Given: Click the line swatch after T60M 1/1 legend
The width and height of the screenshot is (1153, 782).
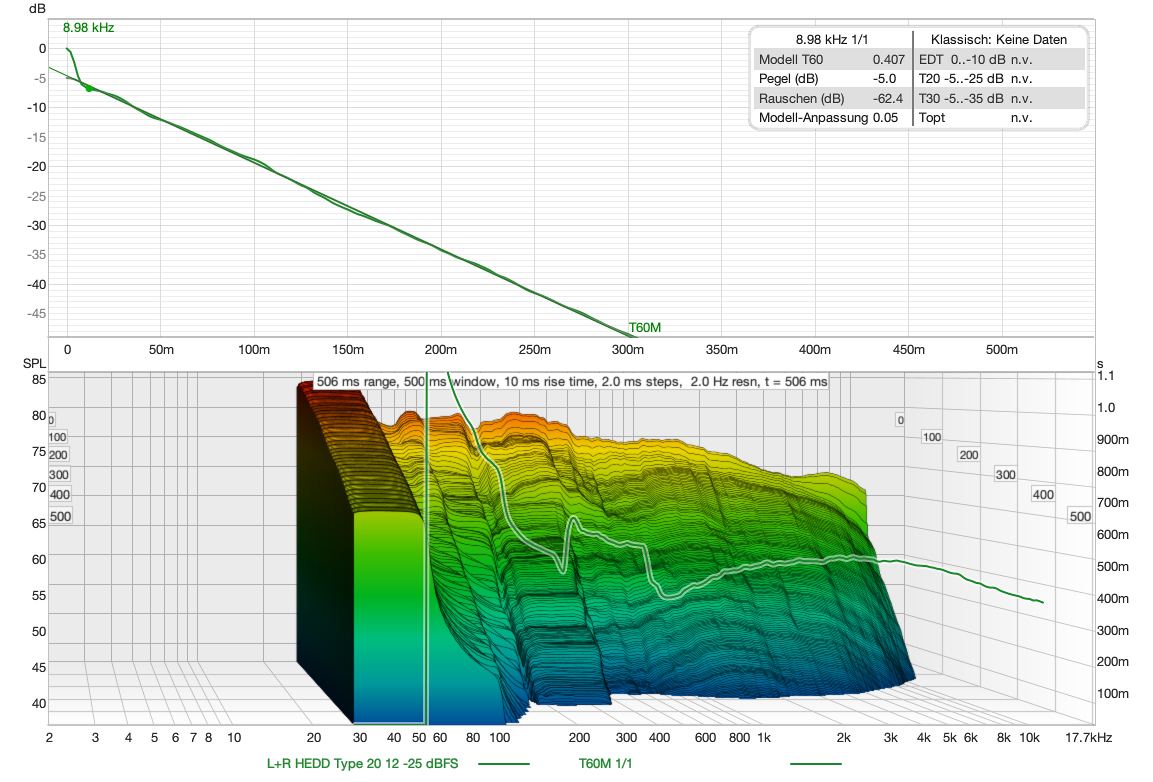Looking at the screenshot, I should pyautogui.click(x=815, y=764).
